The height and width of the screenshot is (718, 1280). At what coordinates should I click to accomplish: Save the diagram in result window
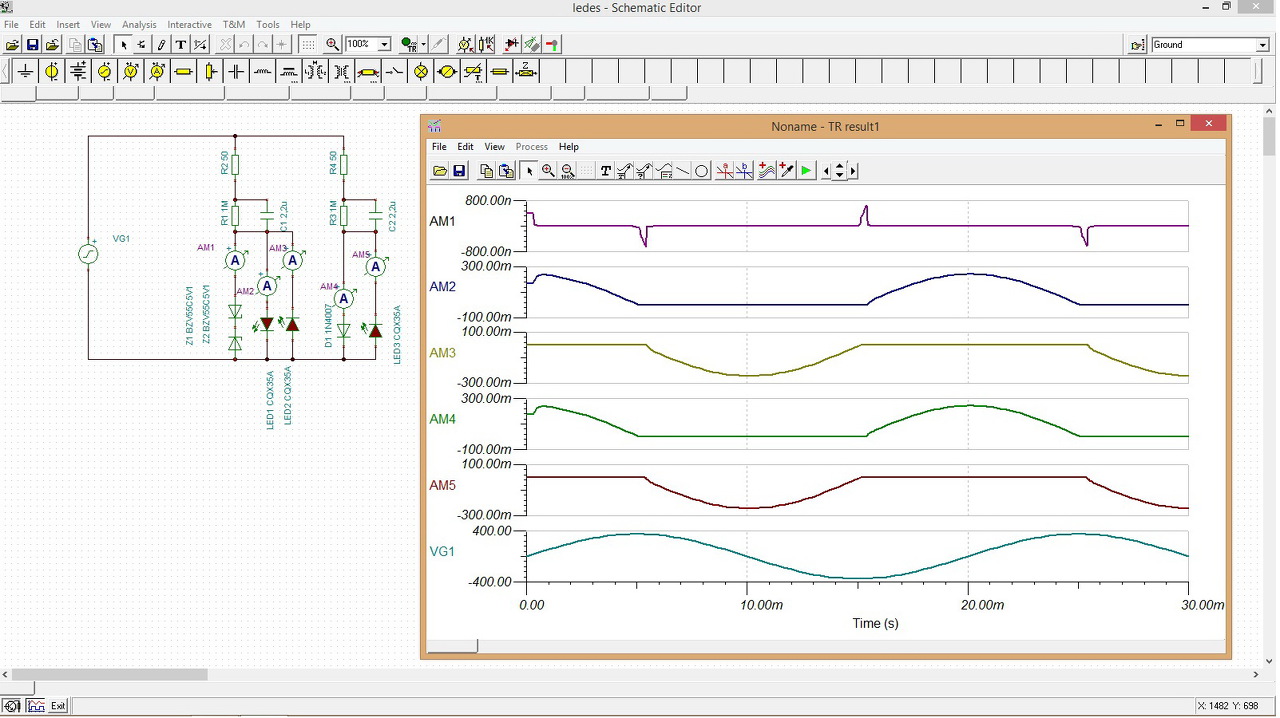[x=459, y=171]
